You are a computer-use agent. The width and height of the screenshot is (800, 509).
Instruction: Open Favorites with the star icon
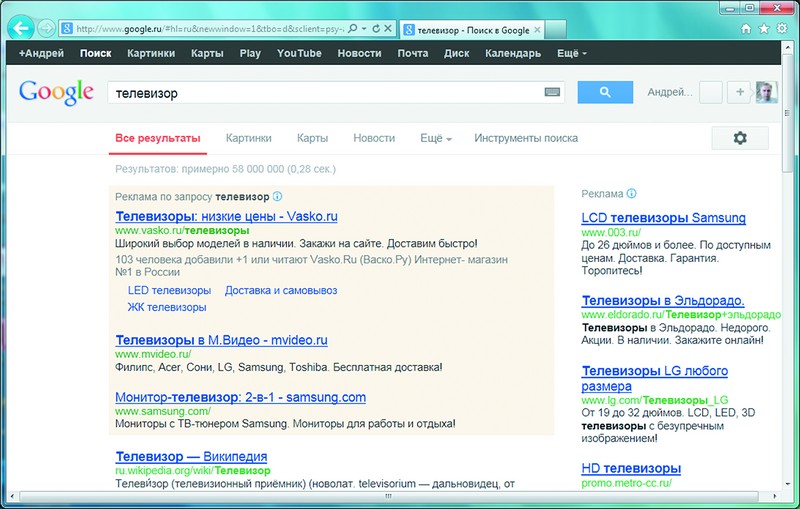764,29
